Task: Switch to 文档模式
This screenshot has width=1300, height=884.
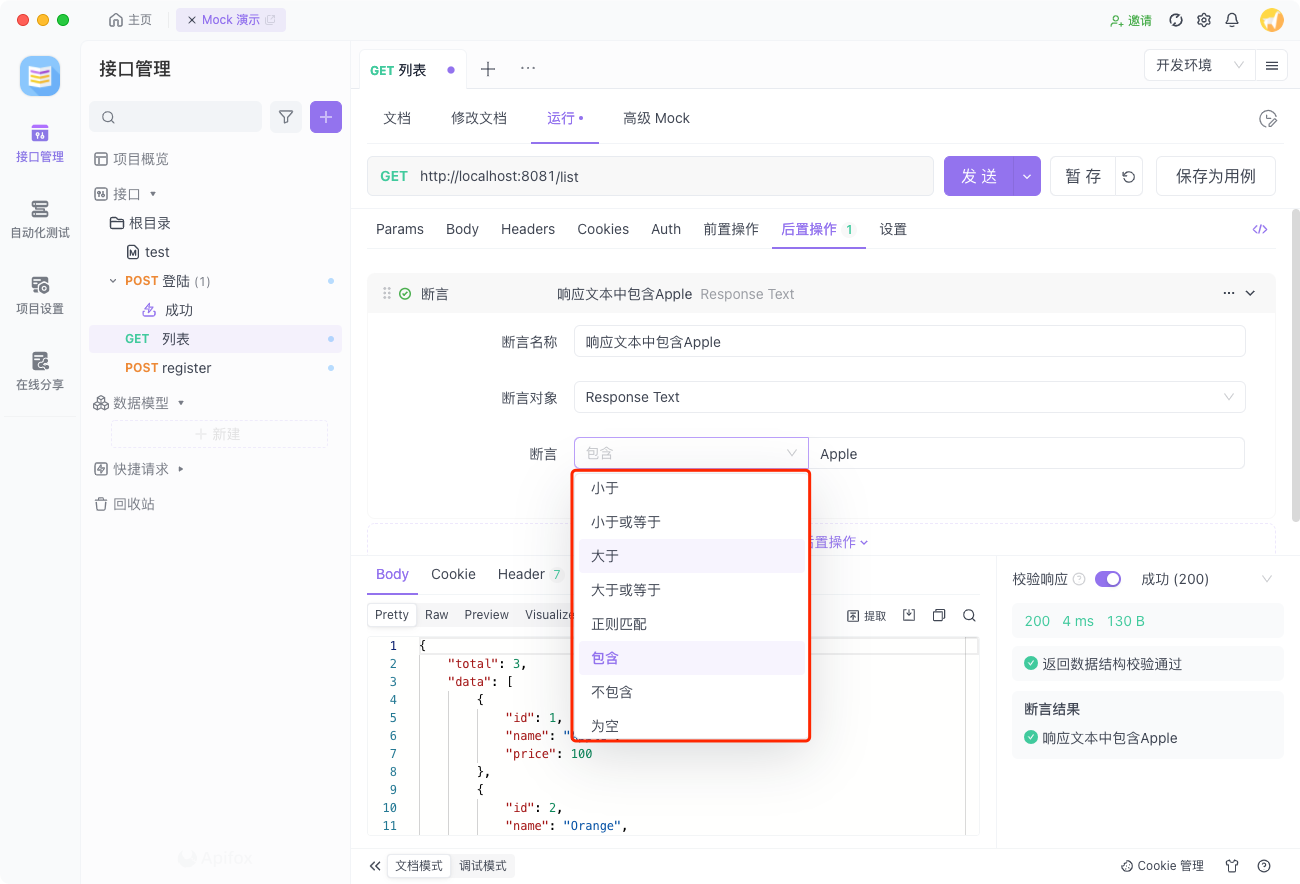Action: [419, 866]
